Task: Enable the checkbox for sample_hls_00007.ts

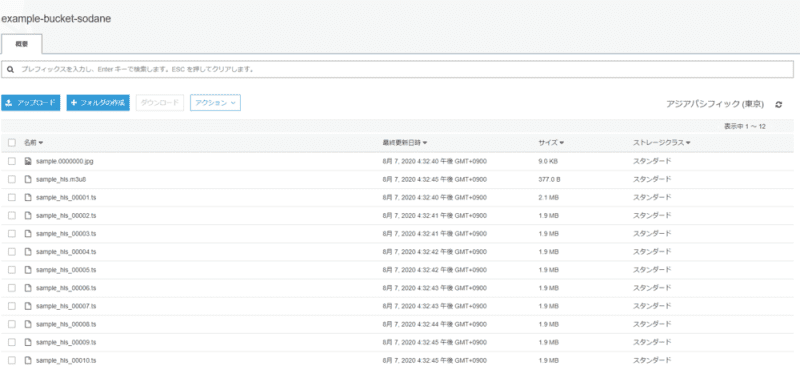Action: tap(12, 306)
